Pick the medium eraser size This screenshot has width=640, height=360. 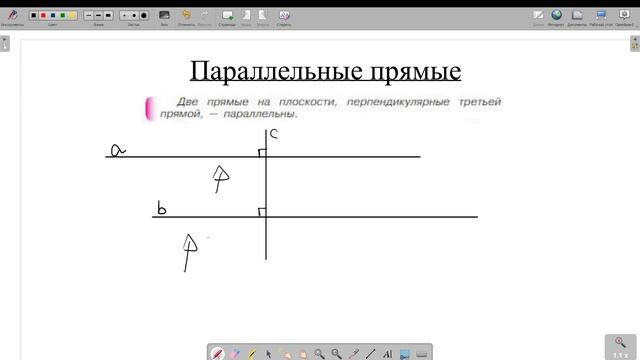[134, 16]
